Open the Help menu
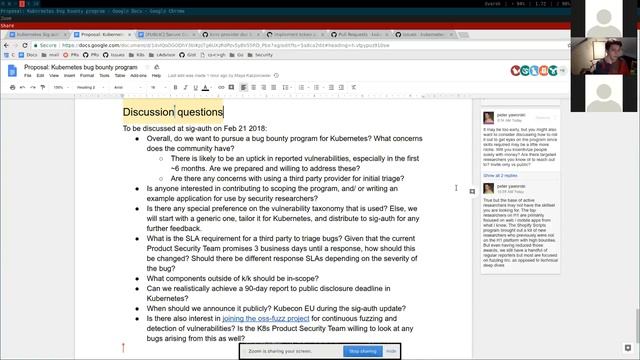The image size is (640, 360). coord(156,76)
